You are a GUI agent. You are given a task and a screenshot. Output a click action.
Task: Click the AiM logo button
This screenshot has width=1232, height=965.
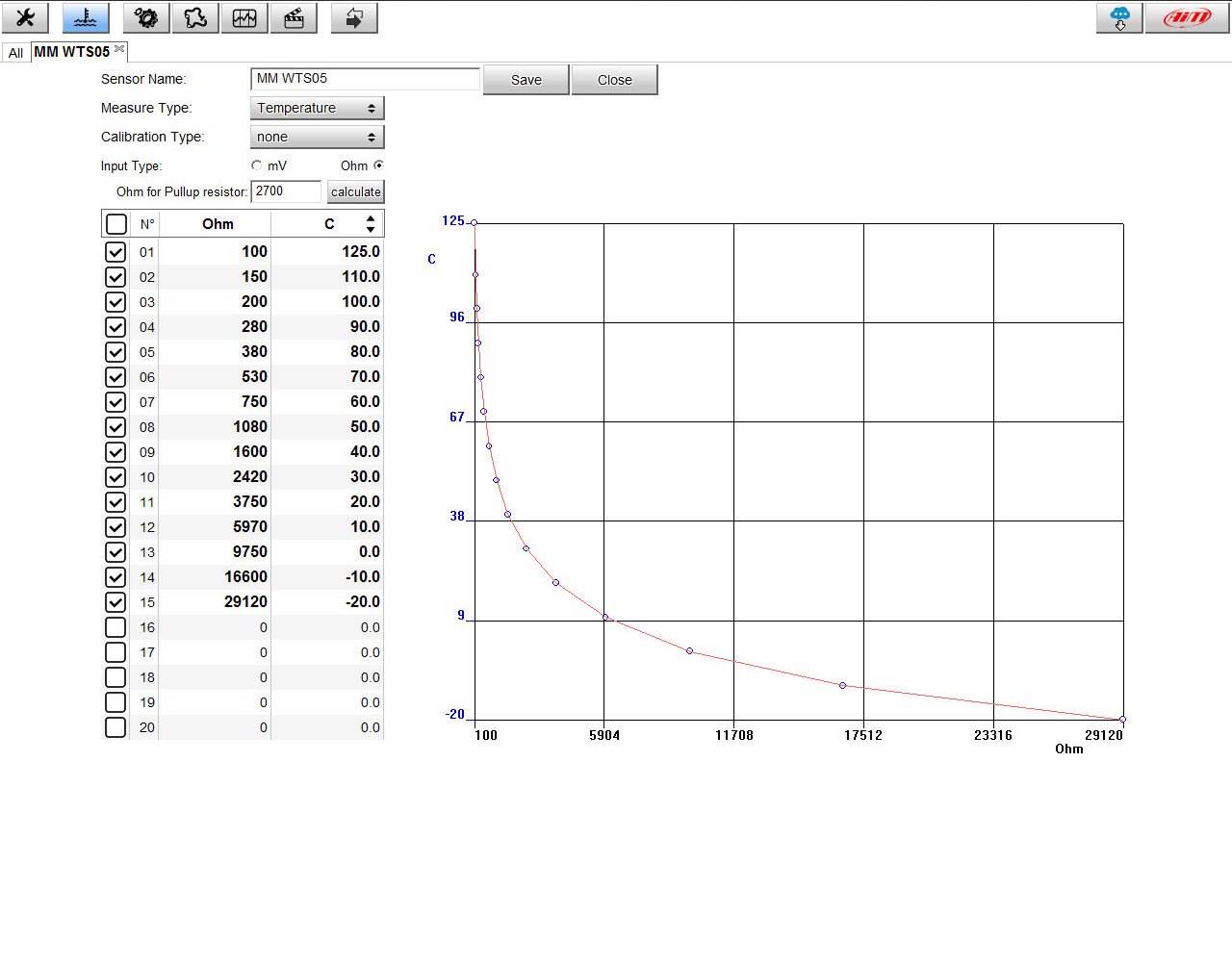pyautogui.click(x=1187, y=17)
